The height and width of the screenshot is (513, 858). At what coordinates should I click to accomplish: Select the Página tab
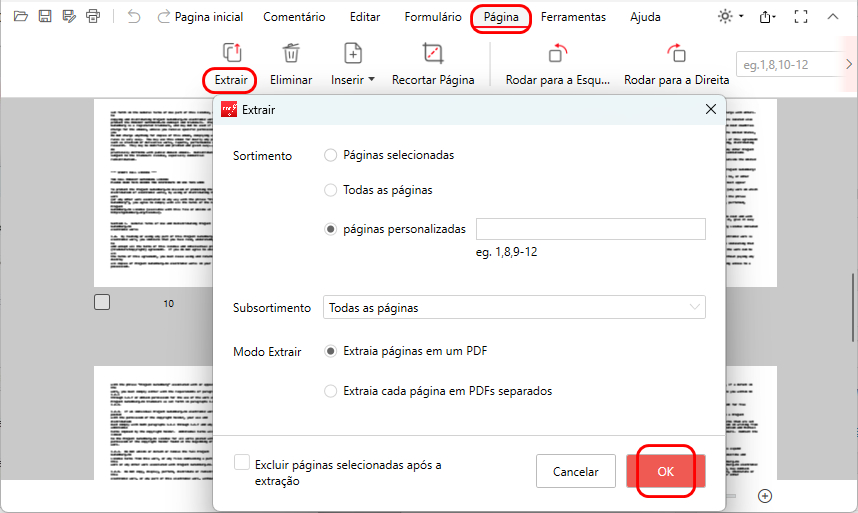[501, 18]
